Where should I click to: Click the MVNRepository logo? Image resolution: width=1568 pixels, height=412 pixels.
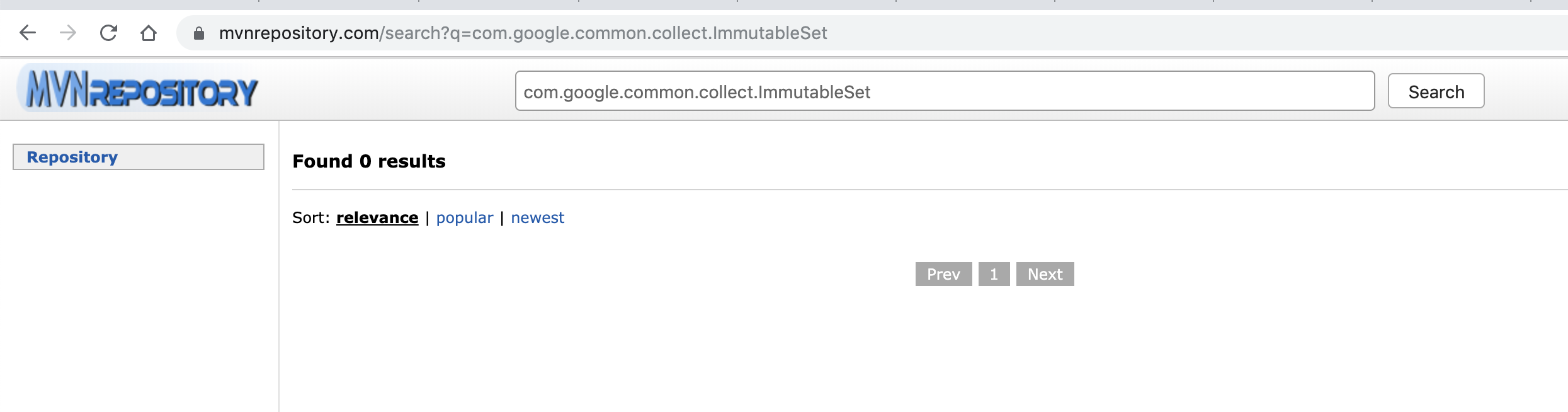pyautogui.click(x=138, y=89)
